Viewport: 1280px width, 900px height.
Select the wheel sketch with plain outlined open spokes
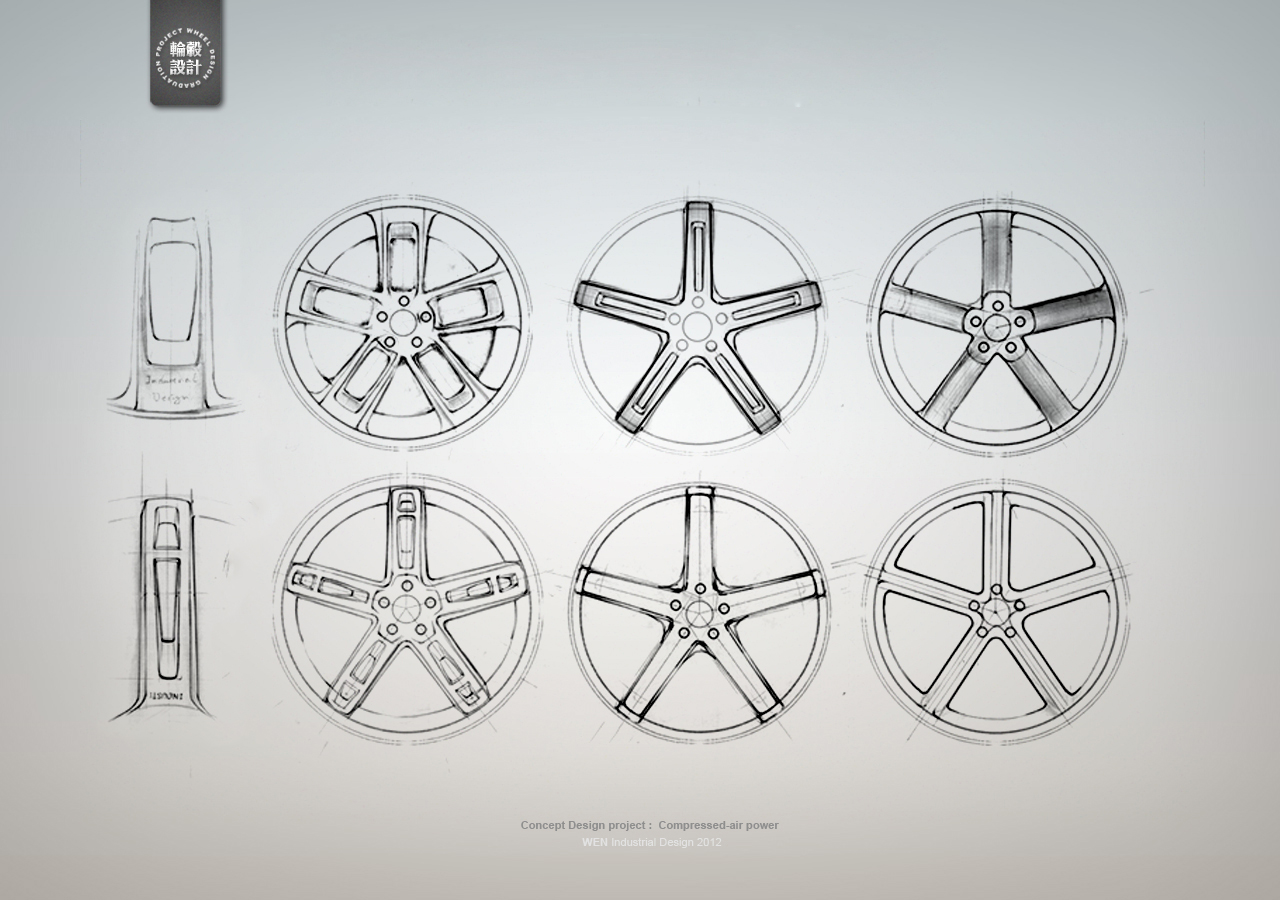coord(699,612)
